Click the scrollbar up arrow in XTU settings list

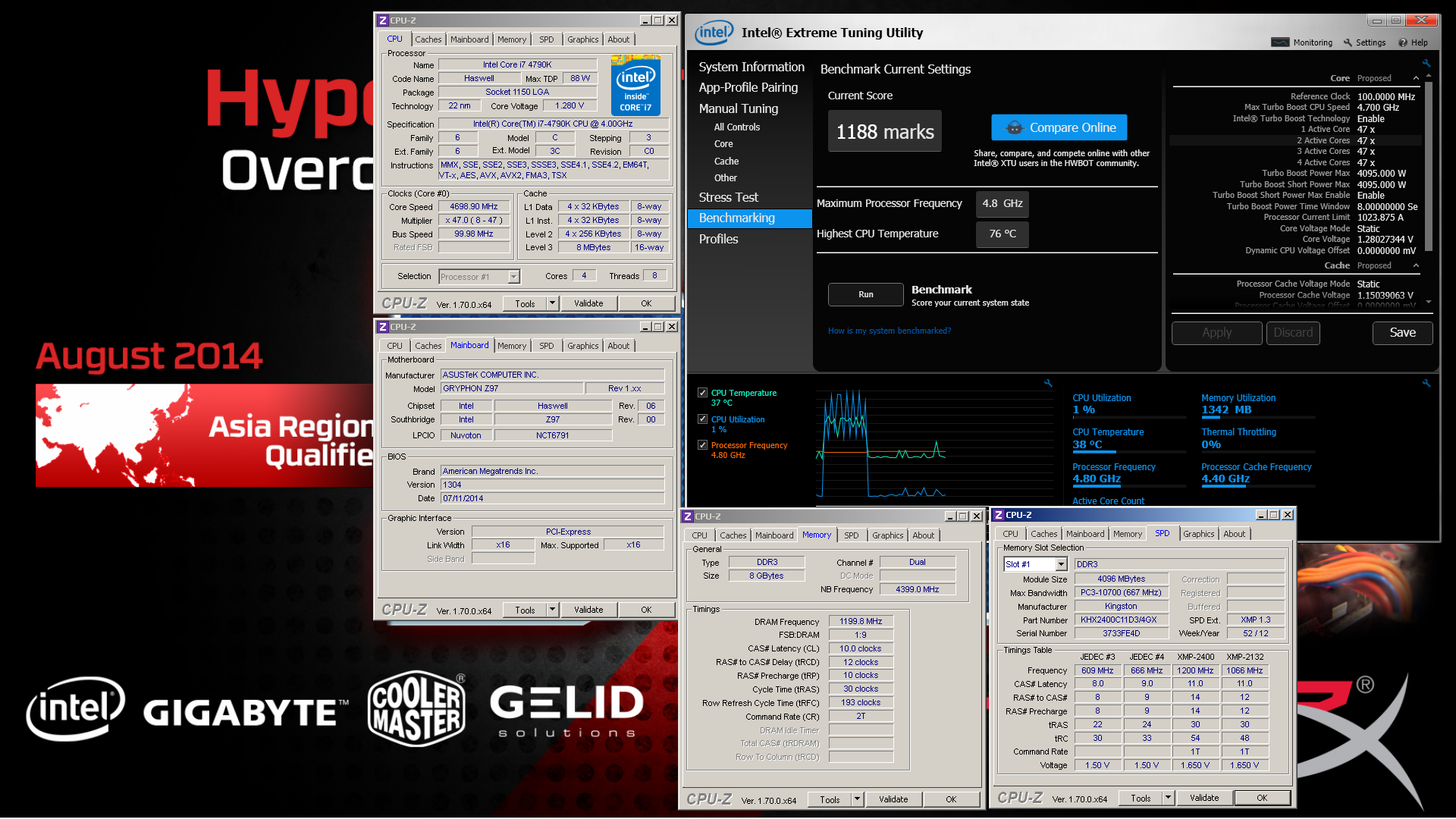[1429, 76]
